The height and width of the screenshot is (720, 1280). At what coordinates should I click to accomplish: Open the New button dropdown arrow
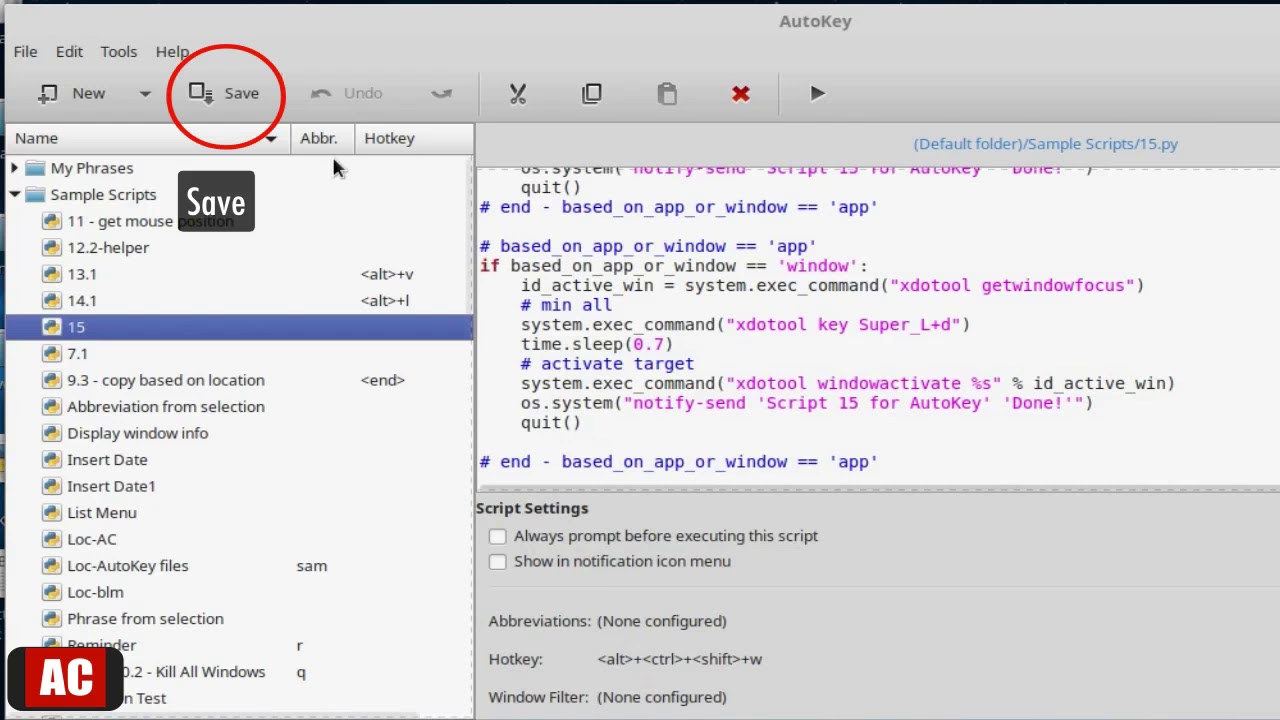click(145, 94)
